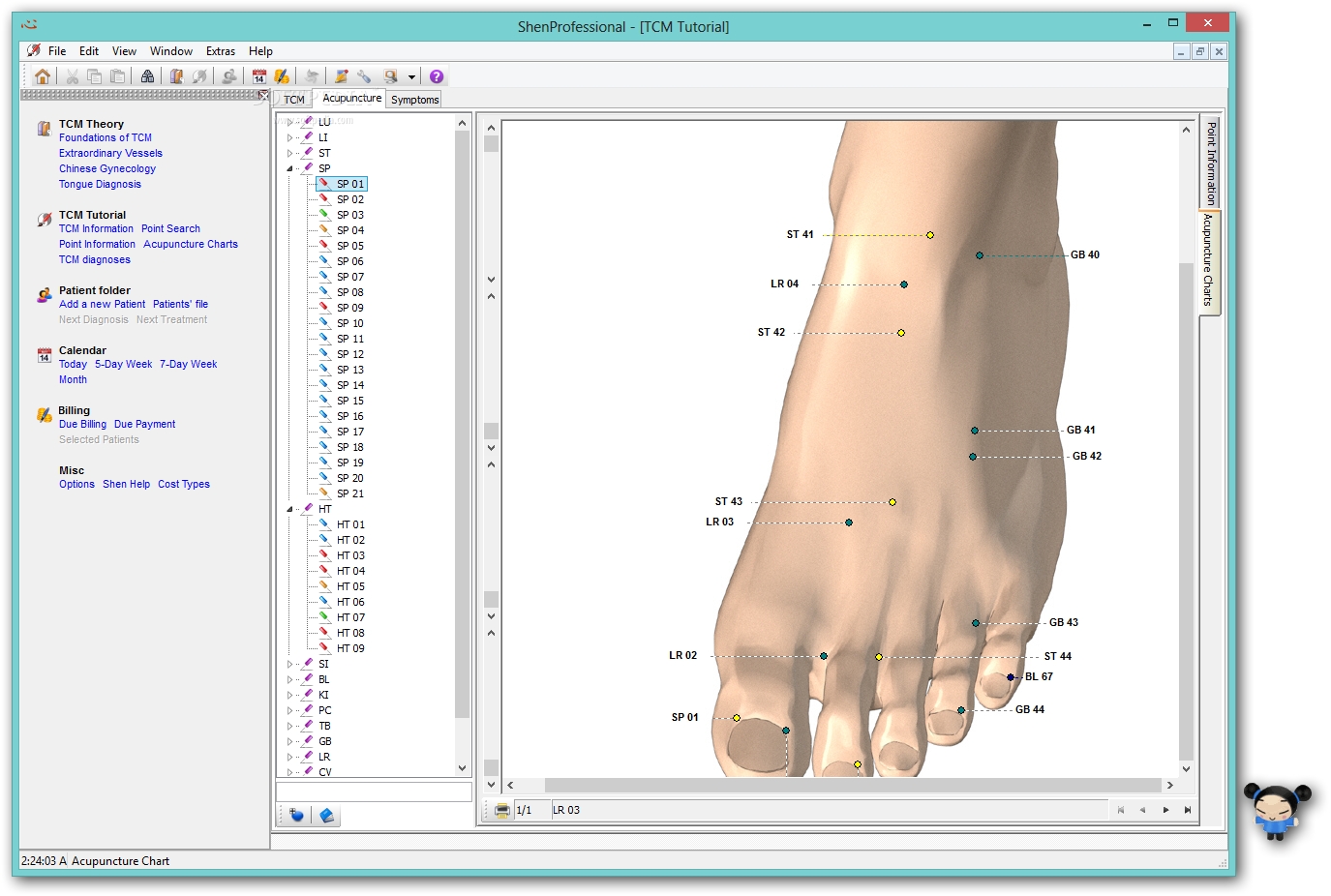Screen dimensions: 1331x896
Task: Close the left navigation panel with X
Action: pyautogui.click(x=264, y=95)
